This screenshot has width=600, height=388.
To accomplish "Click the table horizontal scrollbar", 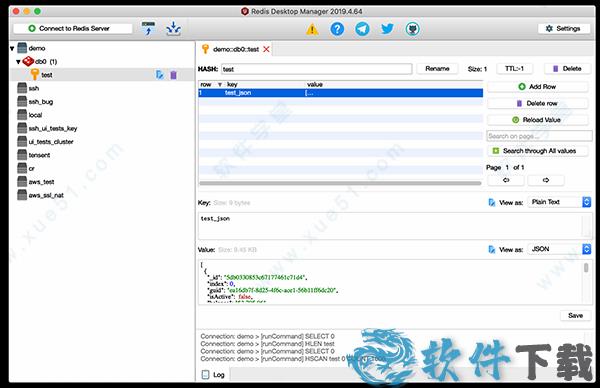I will pos(340,183).
